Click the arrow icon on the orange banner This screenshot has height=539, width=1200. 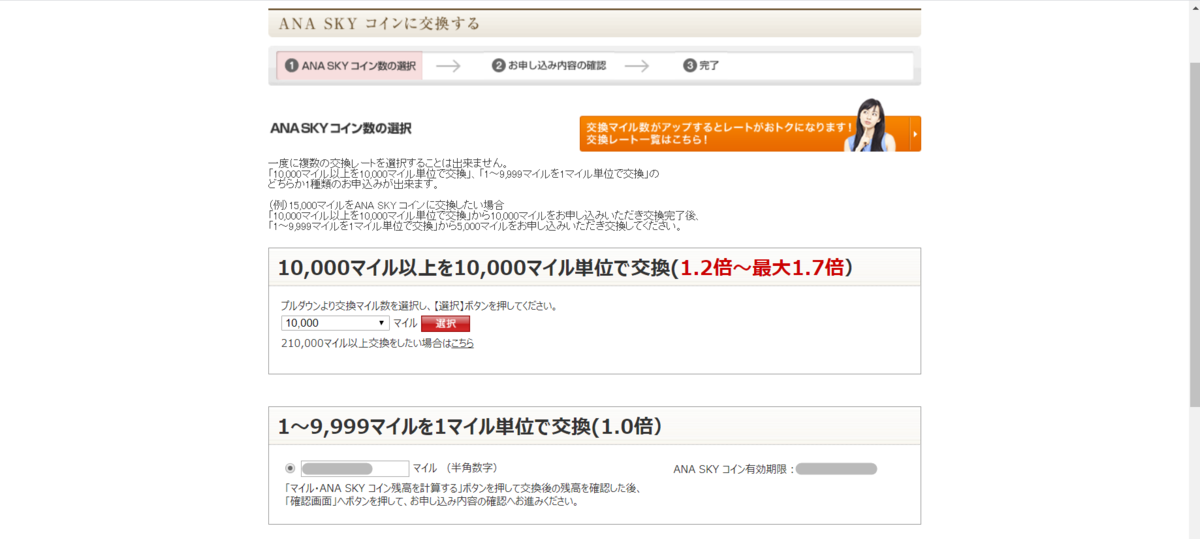click(x=914, y=133)
